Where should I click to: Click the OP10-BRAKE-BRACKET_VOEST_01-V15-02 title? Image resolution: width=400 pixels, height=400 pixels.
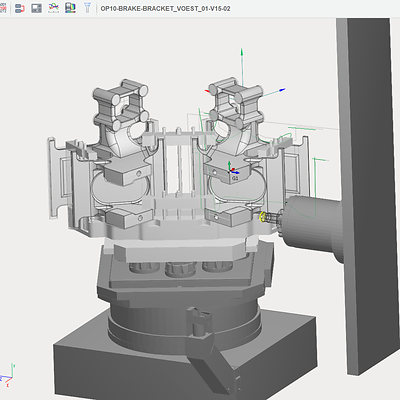tap(165, 9)
